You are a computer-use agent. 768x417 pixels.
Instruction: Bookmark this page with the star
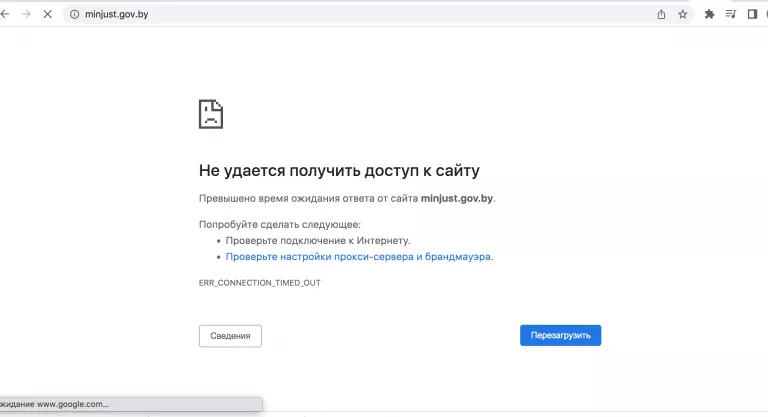[683, 14]
